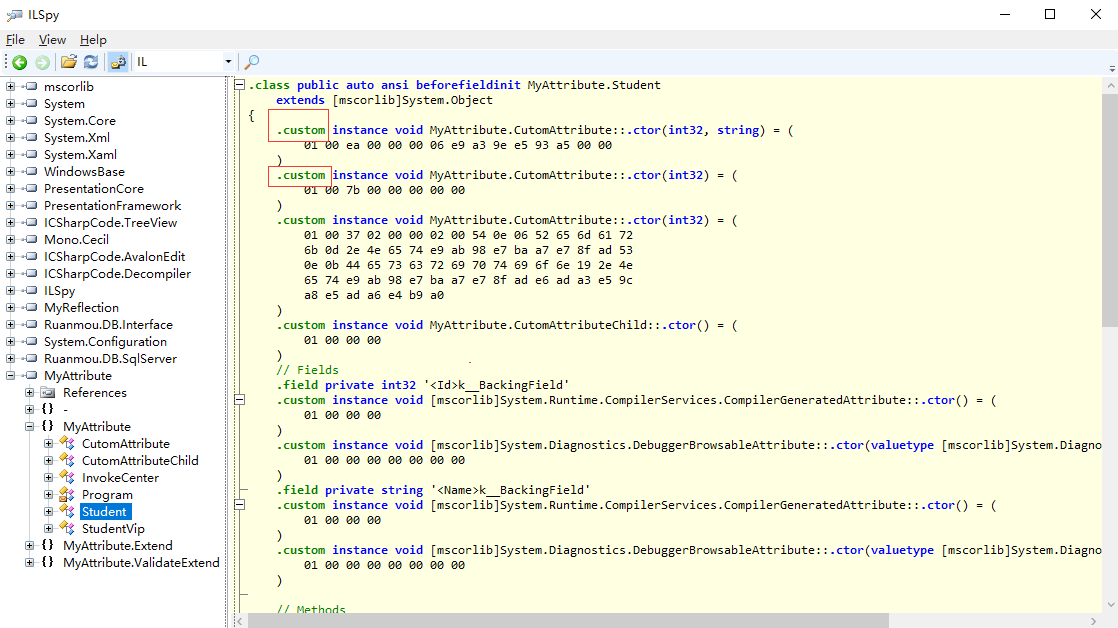Open the Help menu
The height and width of the screenshot is (628, 1118).
(93, 40)
